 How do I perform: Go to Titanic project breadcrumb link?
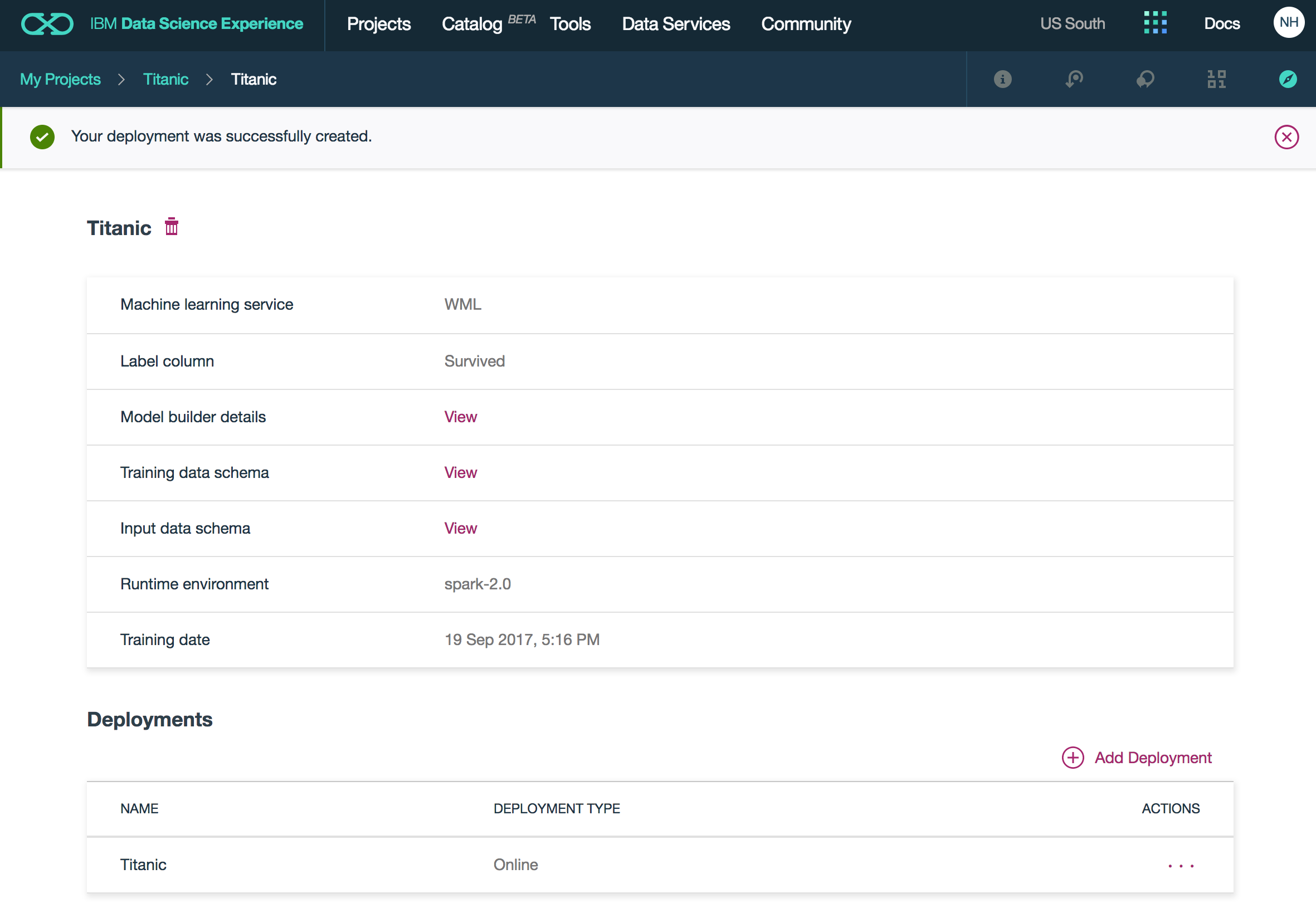tap(165, 79)
